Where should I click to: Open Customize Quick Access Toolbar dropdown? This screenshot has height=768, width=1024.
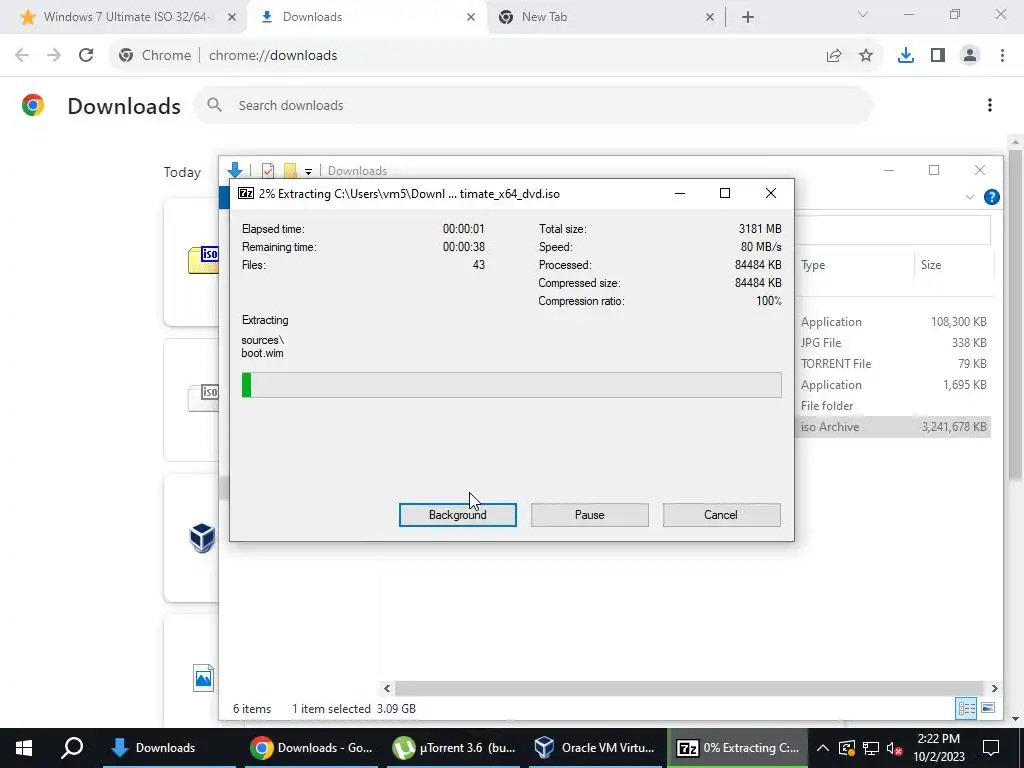[x=308, y=172]
